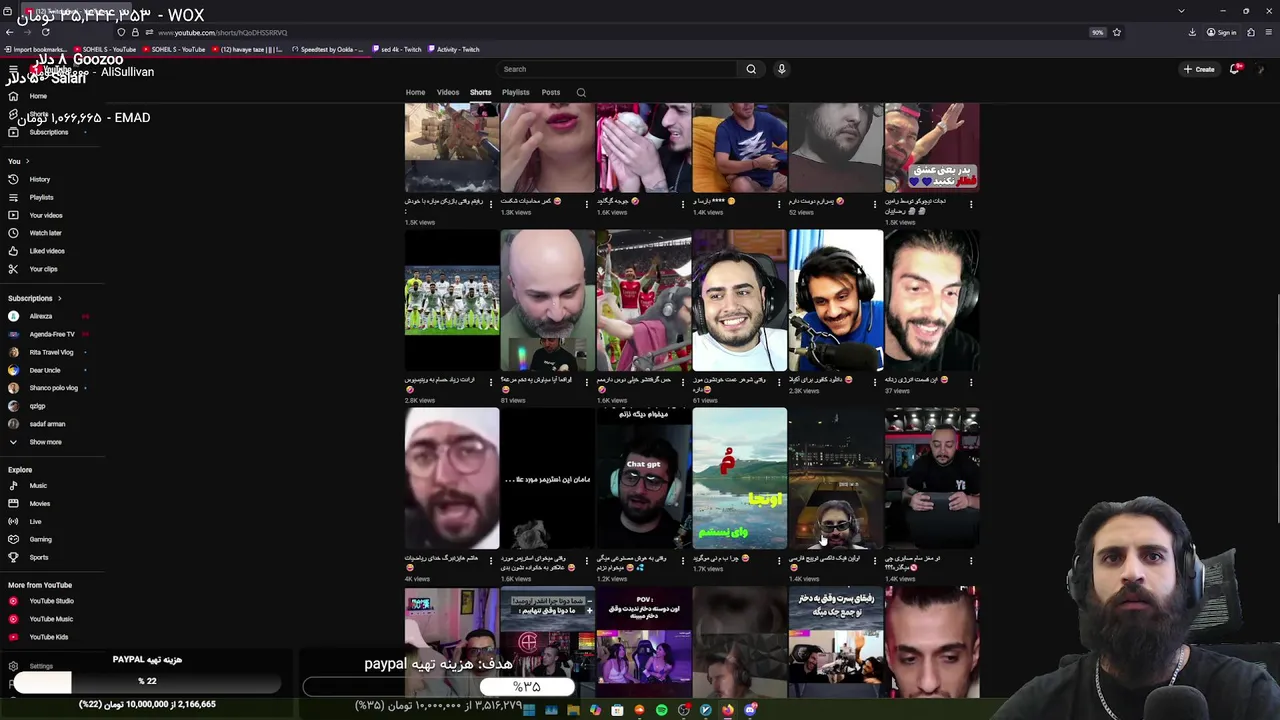Open the Activity - Twitch bookmark

[x=453, y=49]
